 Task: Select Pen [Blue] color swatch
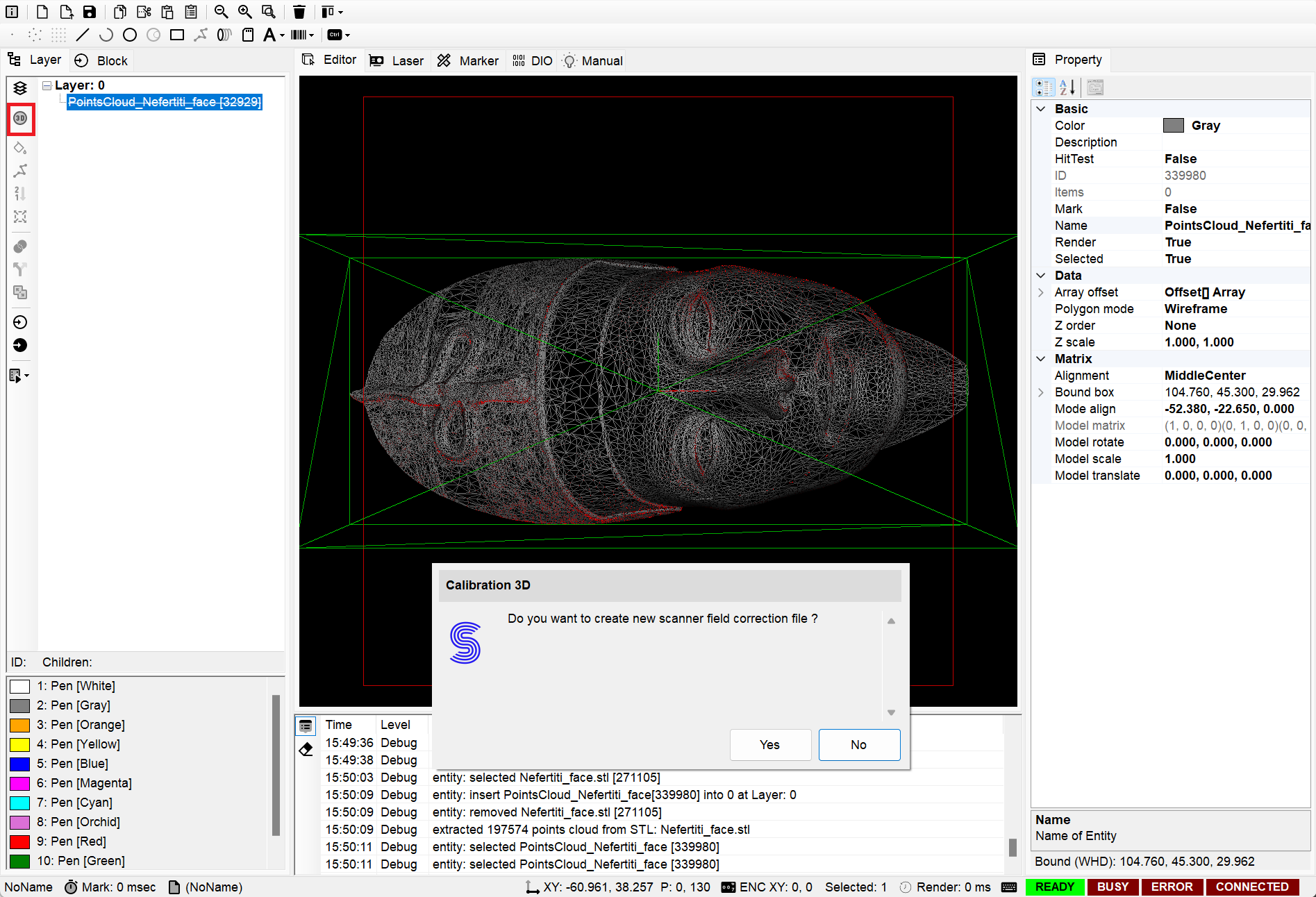click(x=19, y=764)
